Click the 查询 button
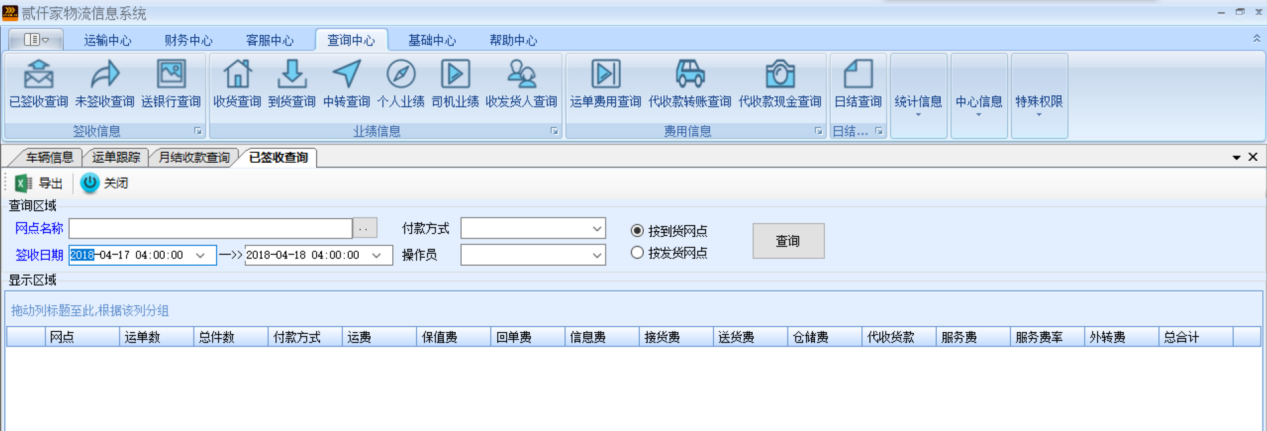Image resolution: width=1267 pixels, height=431 pixels. coord(788,241)
